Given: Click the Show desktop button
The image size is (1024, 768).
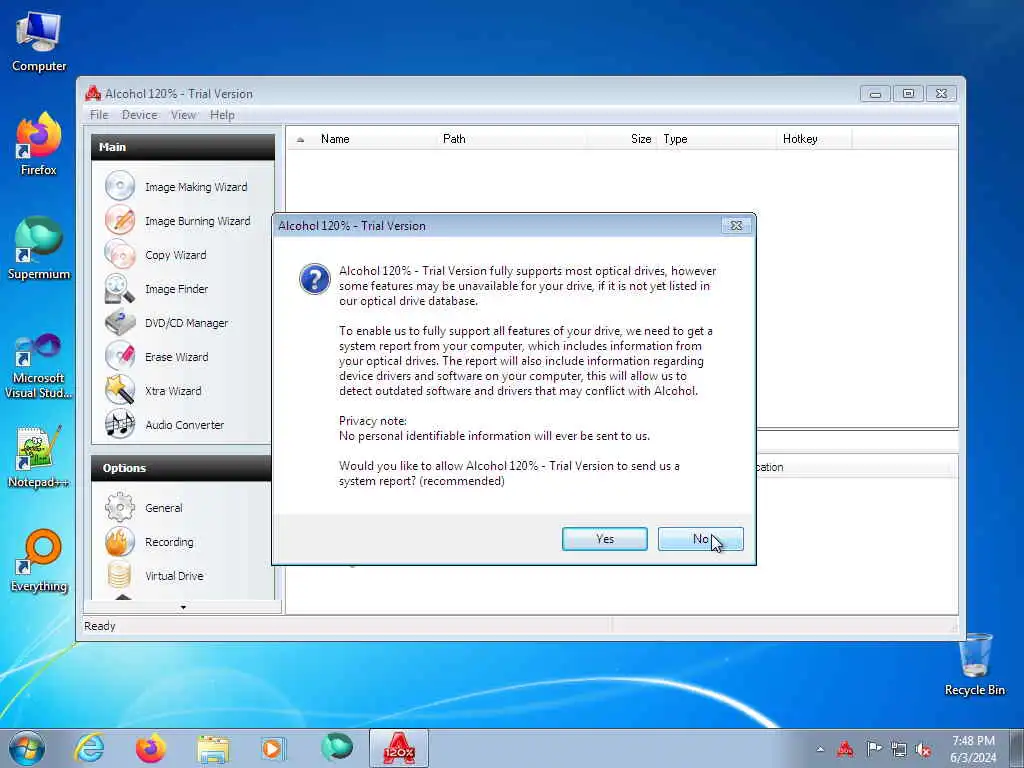Looking at the screenshot, I should point(1016,748).
